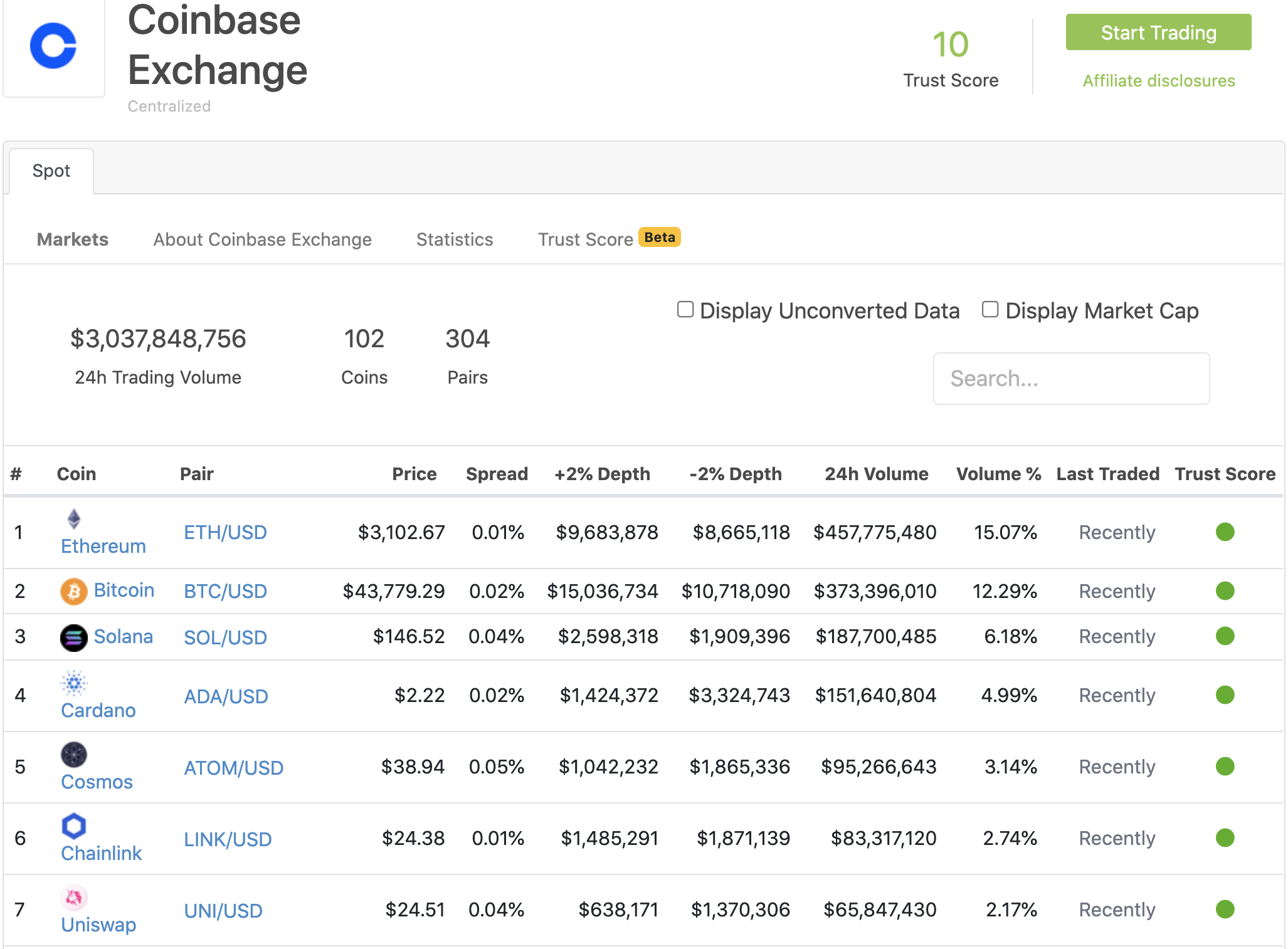Click the 102 Coins count

click(x=364, y=338)
